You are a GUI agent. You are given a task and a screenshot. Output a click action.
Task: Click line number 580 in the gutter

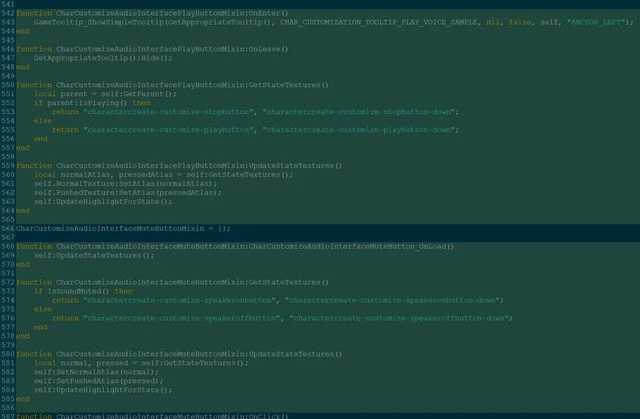[x=8, y=353]
